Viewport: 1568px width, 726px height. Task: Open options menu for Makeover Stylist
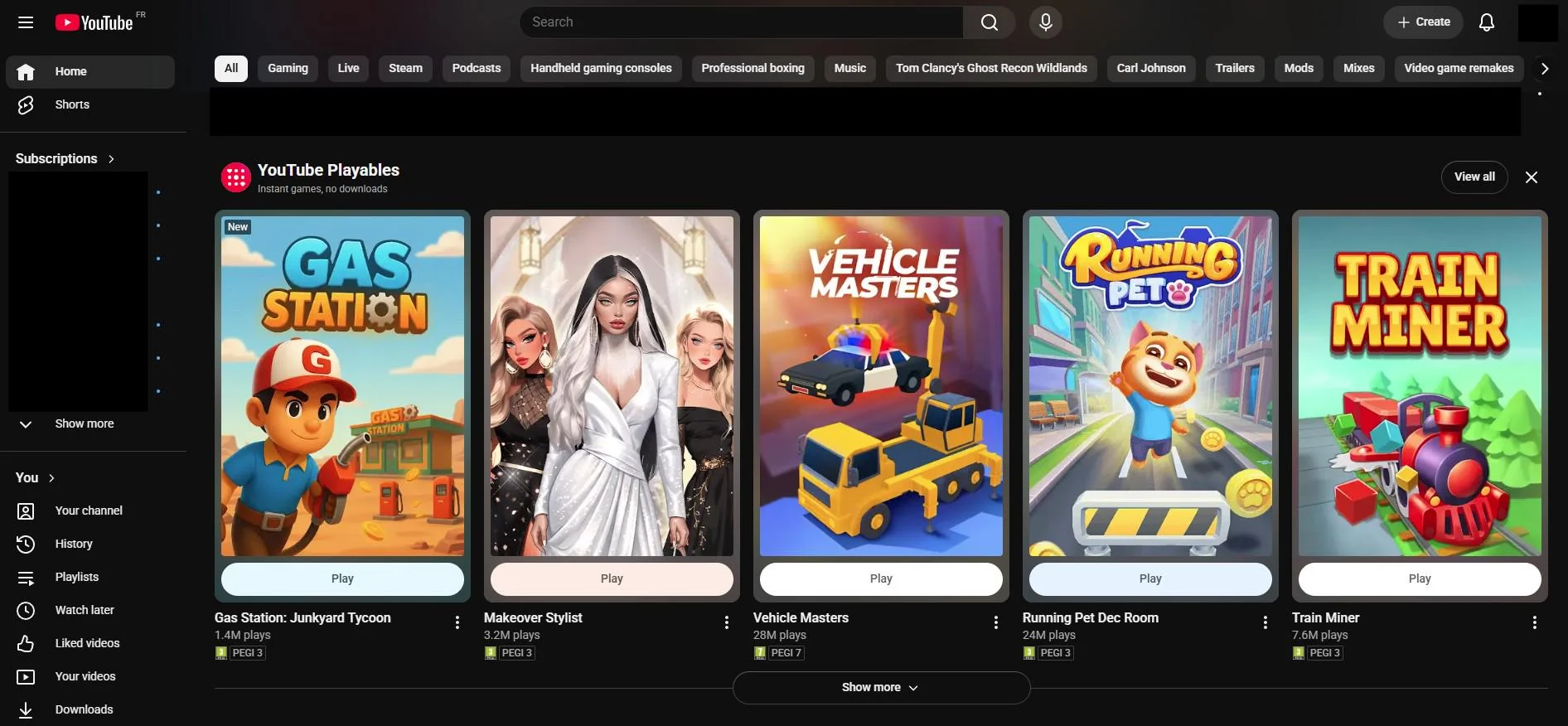[727, 622]
